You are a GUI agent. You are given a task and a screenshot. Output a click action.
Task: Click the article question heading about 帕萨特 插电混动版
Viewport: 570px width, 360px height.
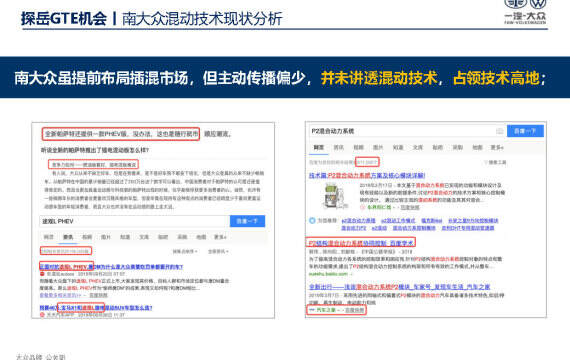95,150
